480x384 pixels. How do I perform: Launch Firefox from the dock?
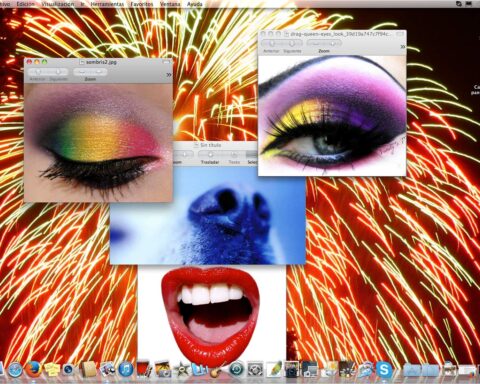click(33, 369)
